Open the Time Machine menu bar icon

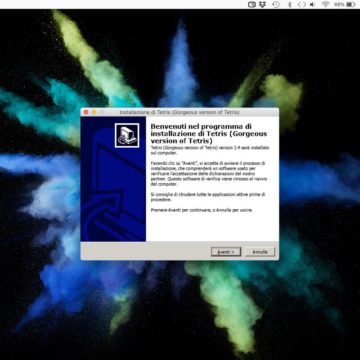(x=276, y=4)
